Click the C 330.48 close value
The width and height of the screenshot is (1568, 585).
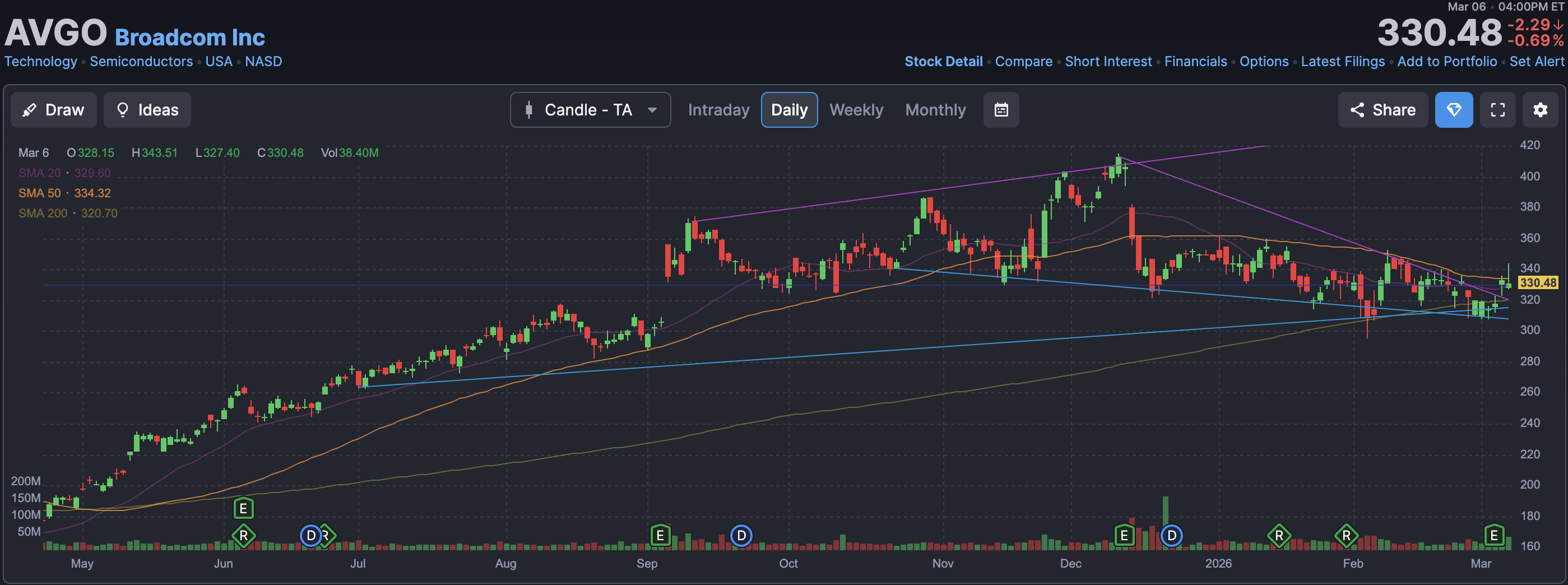pos(280,153)
